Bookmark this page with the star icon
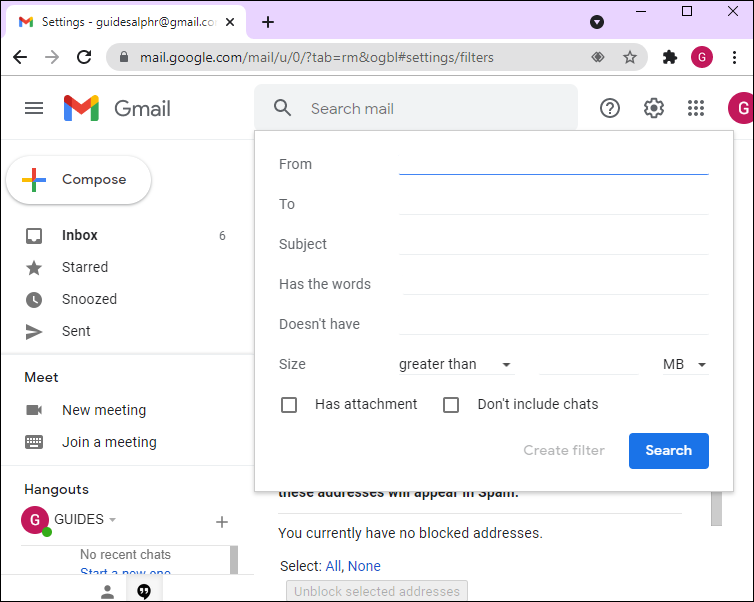Image resolution: width=754 pixels, height=602 pixels. point(630,57)
